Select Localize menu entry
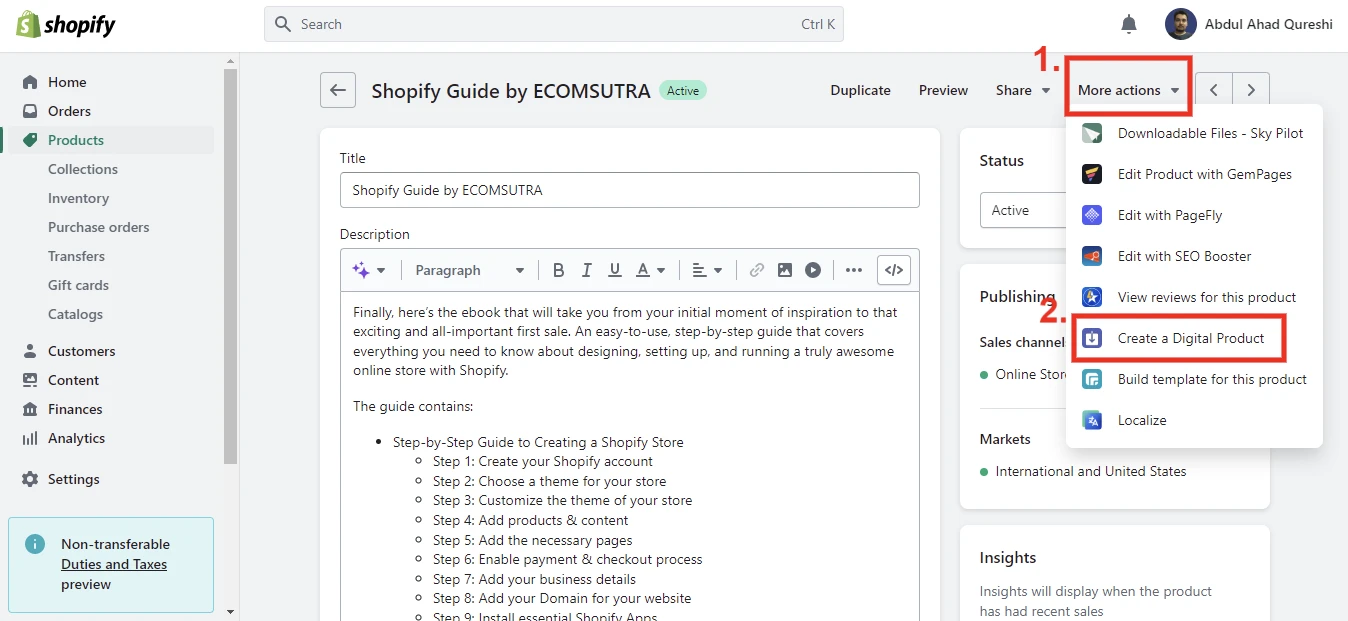Screen dimensions: 1348x621 pyautogui.click(x=1194, y=420)
